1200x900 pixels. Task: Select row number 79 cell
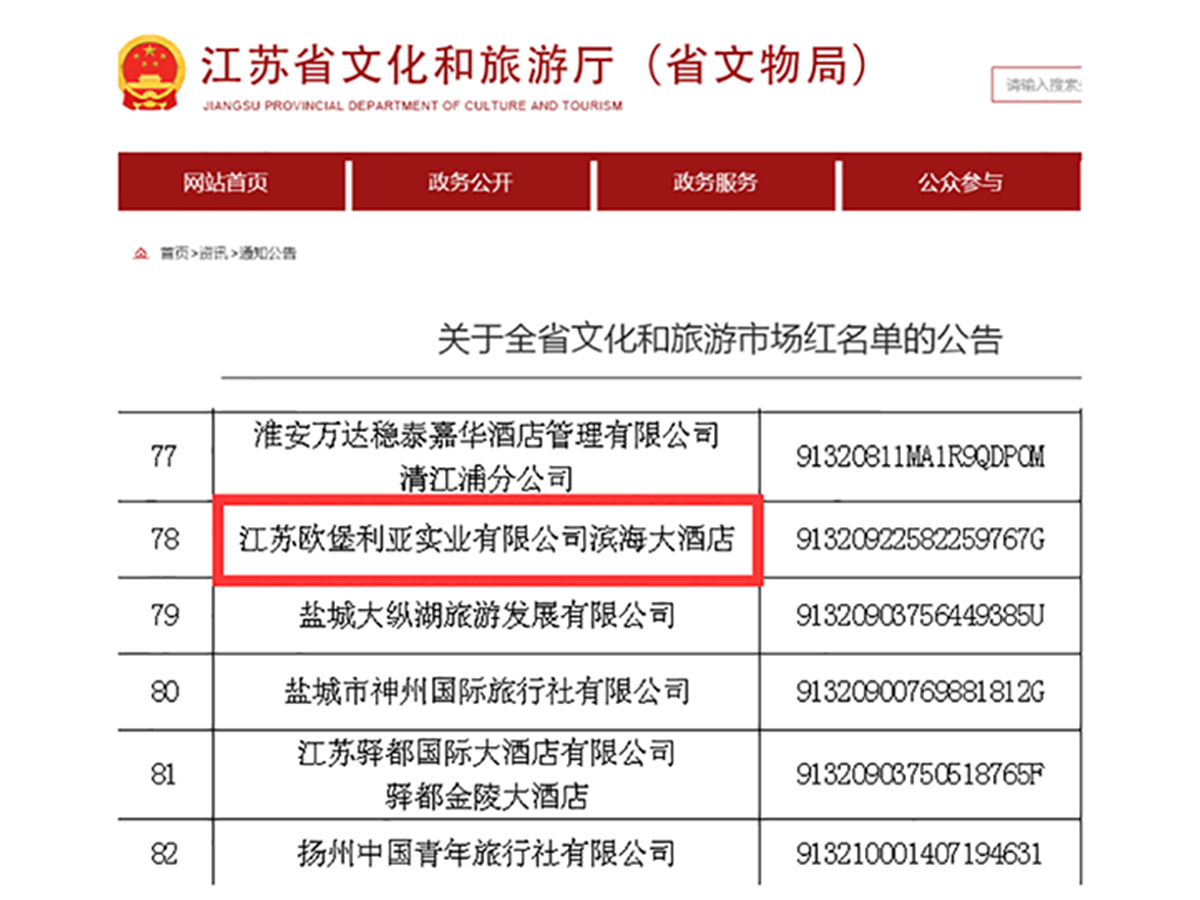[165, 616]
